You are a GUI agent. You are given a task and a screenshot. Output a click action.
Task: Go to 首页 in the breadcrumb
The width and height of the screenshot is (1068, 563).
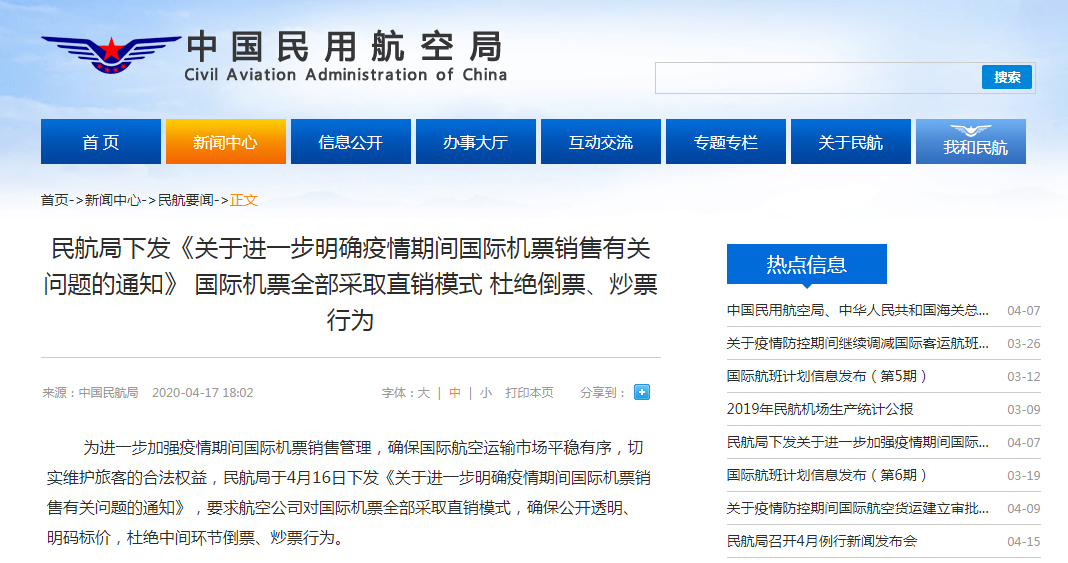pos(54,200)
